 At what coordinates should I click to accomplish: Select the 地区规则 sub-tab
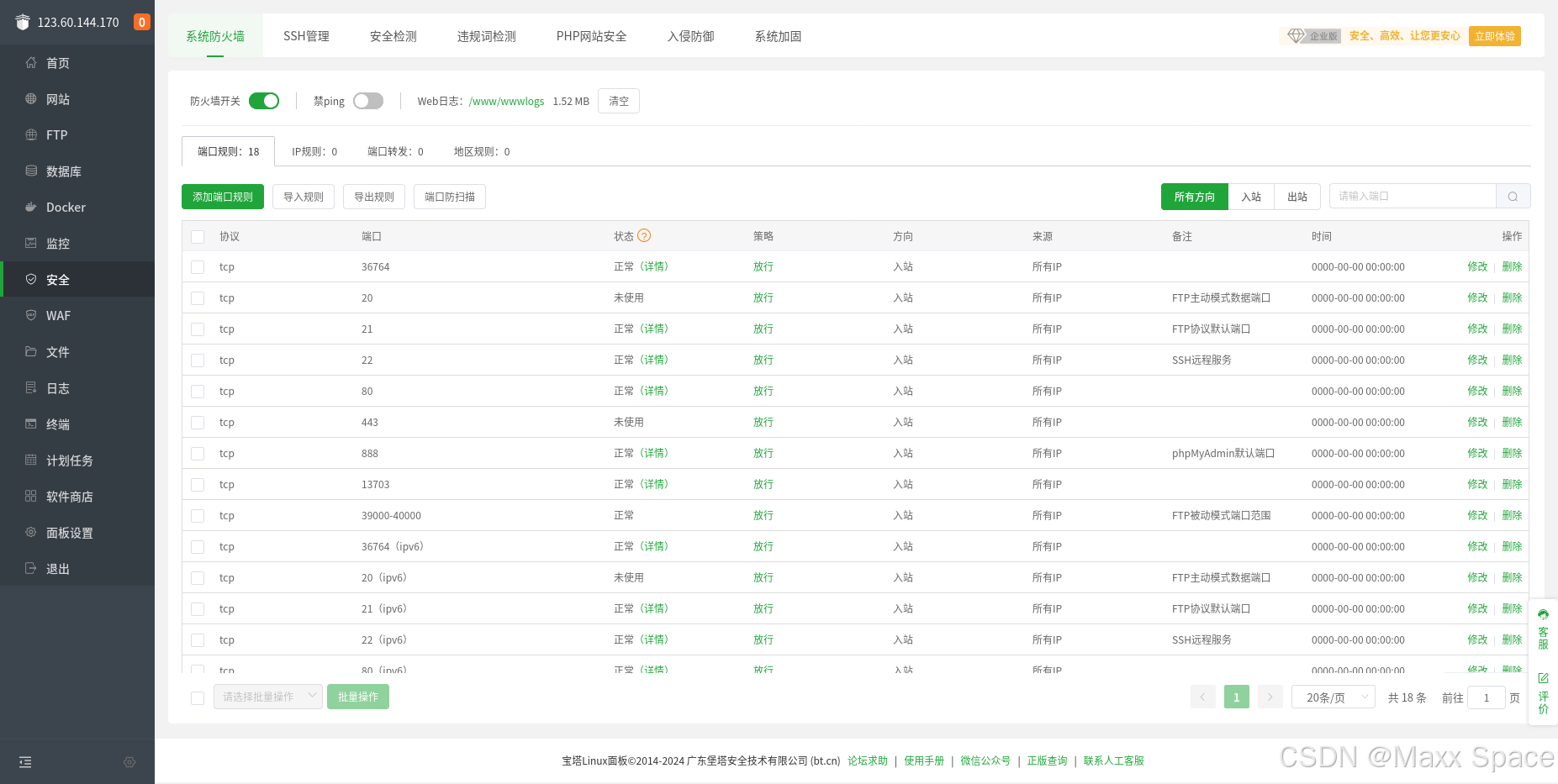click(x=482, y=151)
